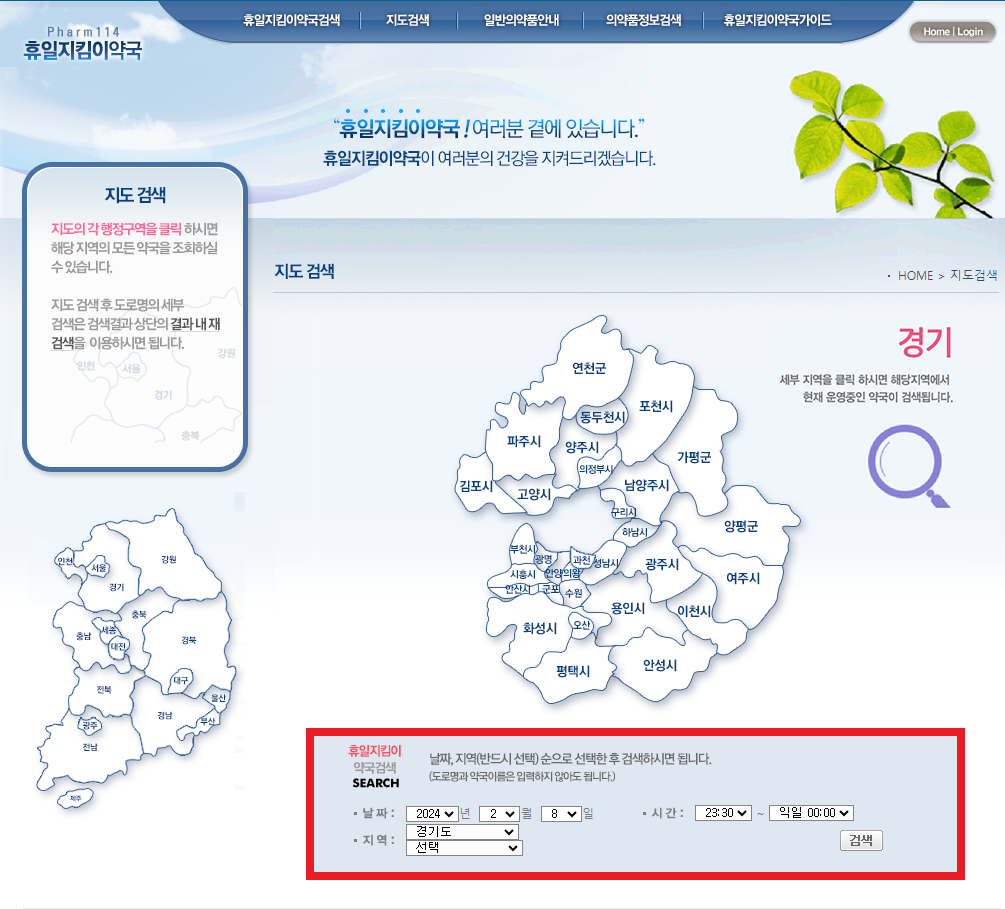
Task: Select 여주시 on the Gyeonggi map
Action: (743, 578)
